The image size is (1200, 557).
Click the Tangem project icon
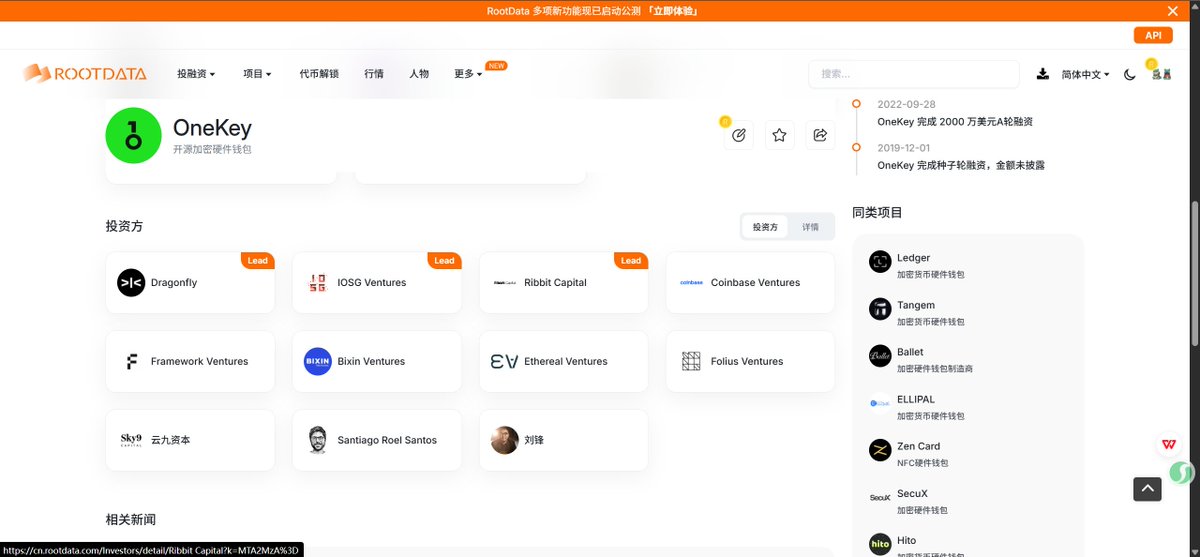[880, 308]
